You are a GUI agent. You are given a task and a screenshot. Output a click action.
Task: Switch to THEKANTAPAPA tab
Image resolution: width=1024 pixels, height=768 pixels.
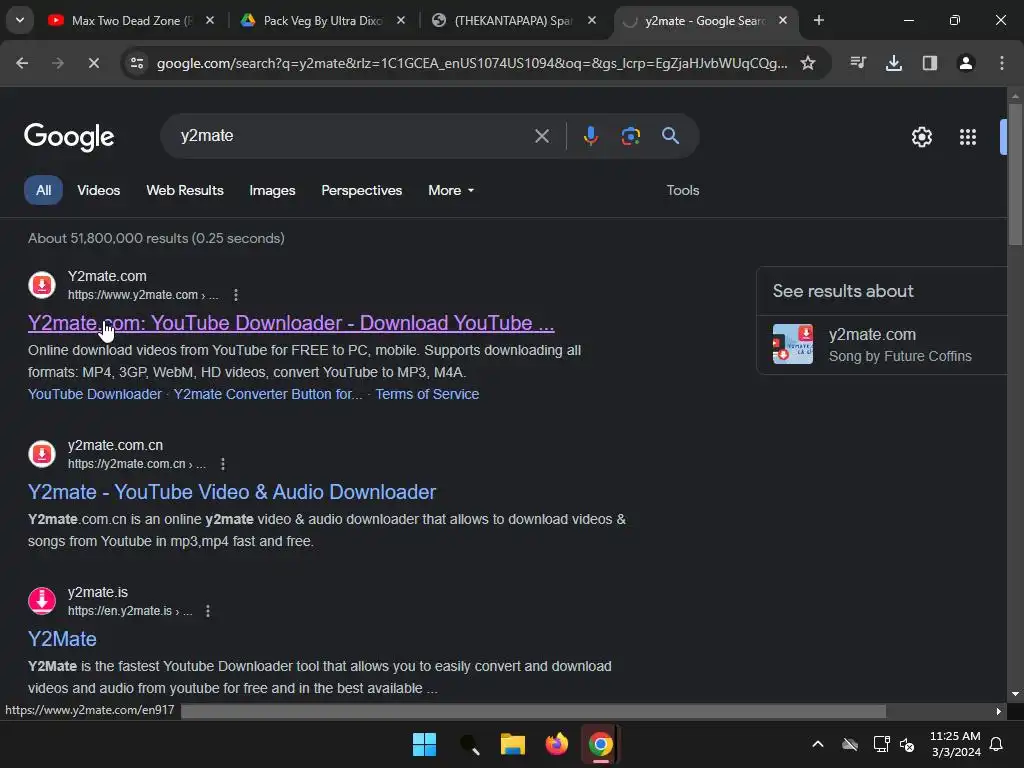pyautogui.click(x=514, y=21)
